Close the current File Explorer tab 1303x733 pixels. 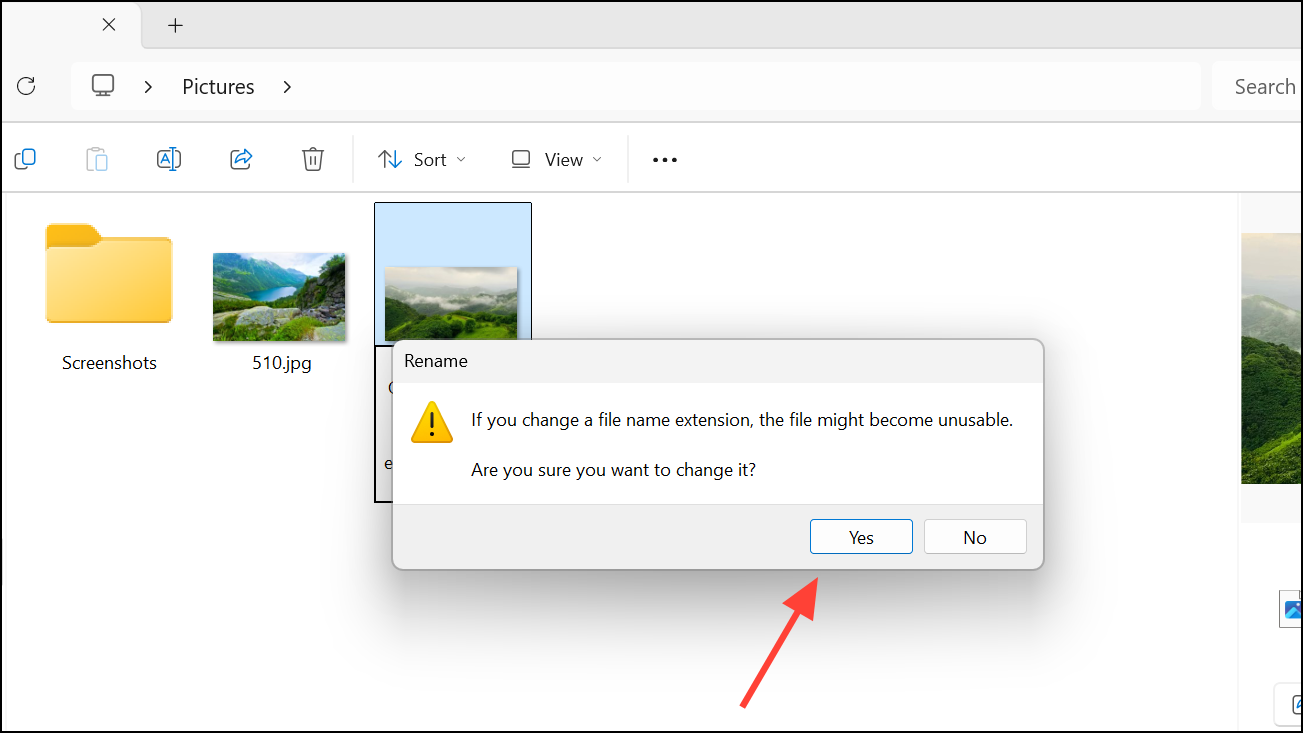109,25
